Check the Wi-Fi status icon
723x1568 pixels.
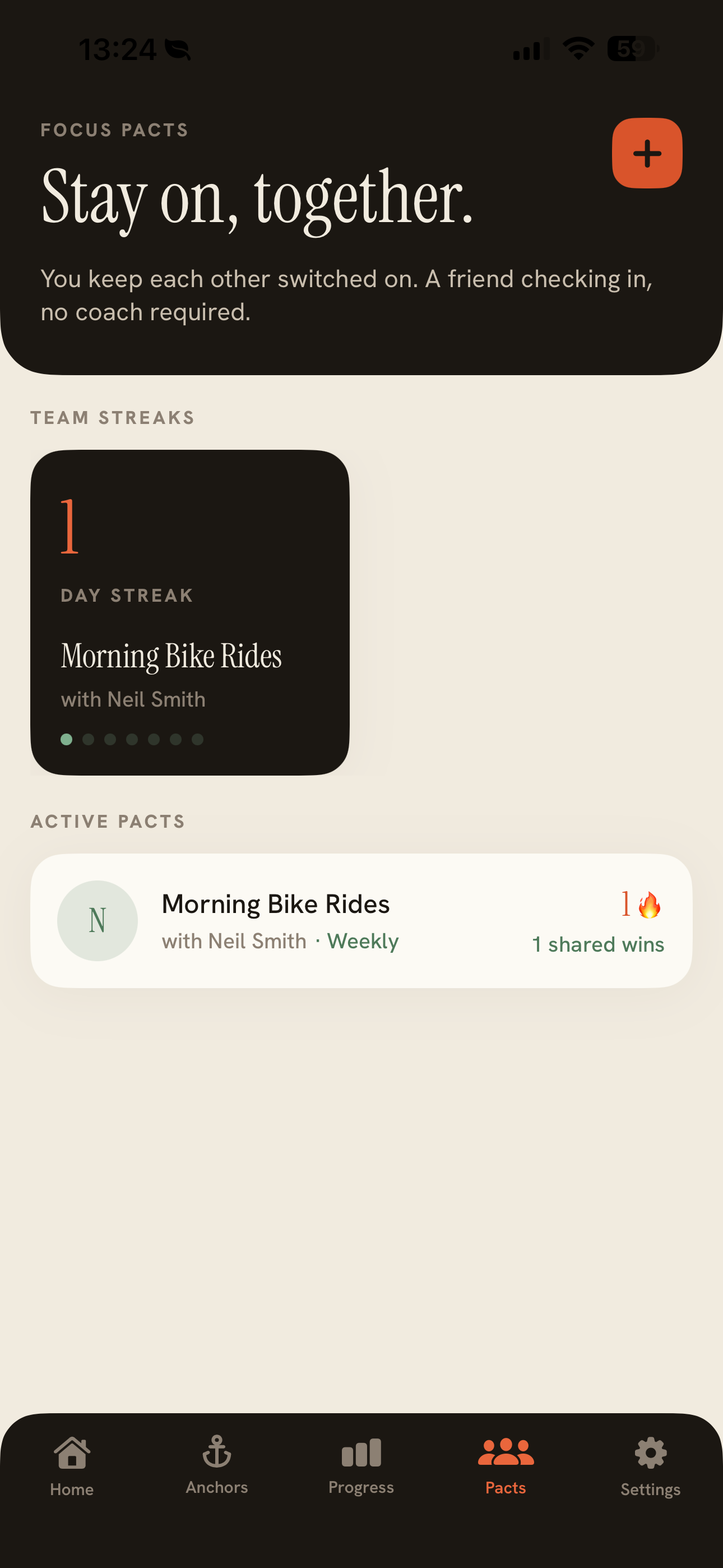578,49
